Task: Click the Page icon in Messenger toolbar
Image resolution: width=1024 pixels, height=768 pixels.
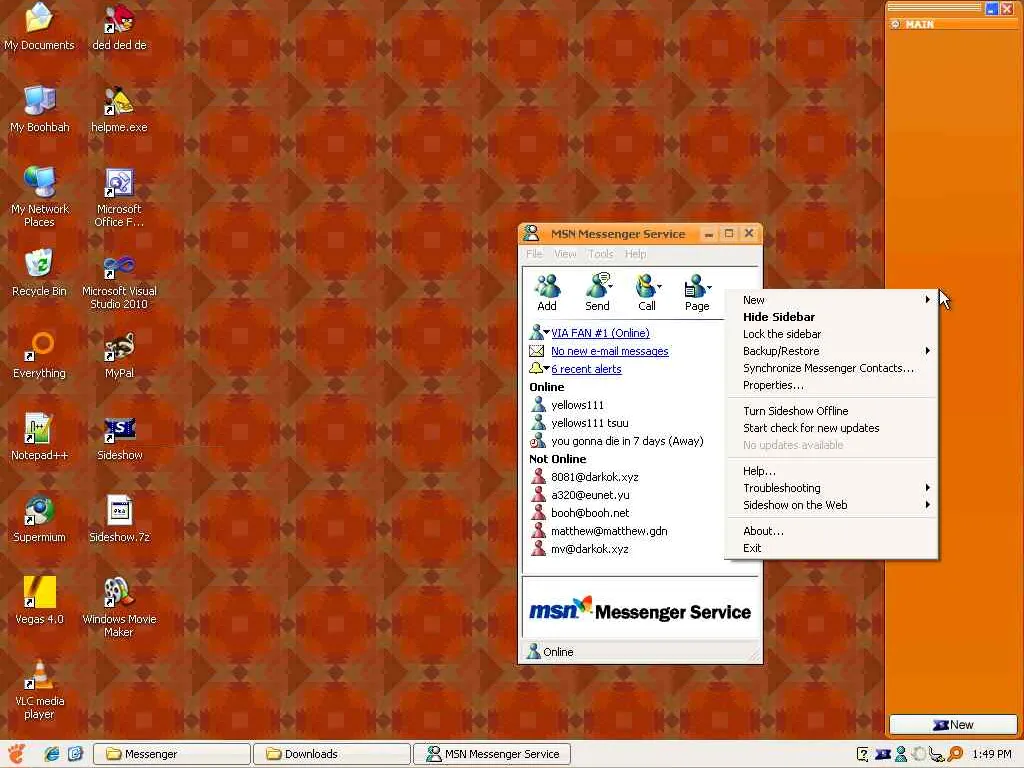Action: (696, 292)
